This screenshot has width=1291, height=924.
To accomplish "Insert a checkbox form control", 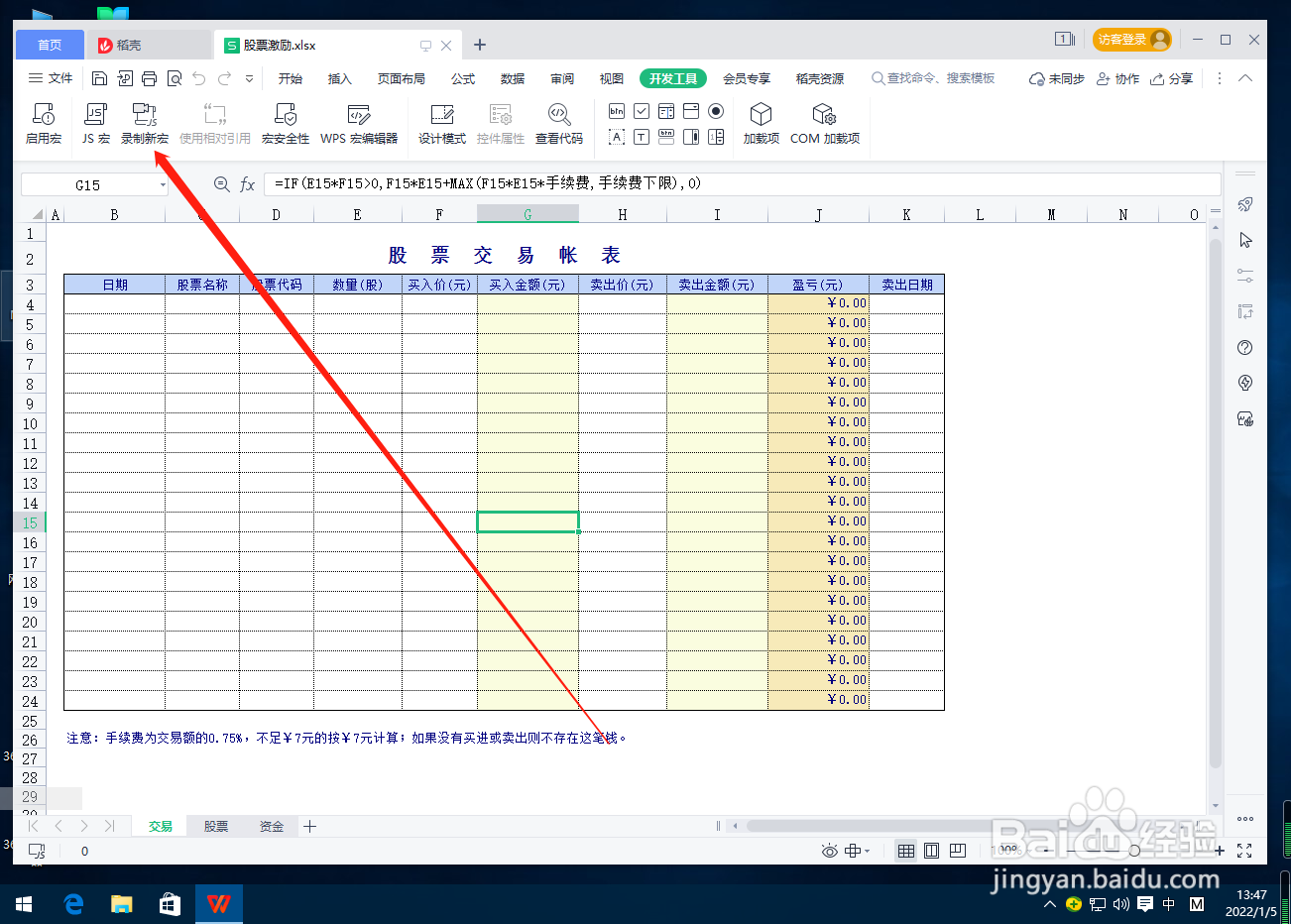I will 640,110.
